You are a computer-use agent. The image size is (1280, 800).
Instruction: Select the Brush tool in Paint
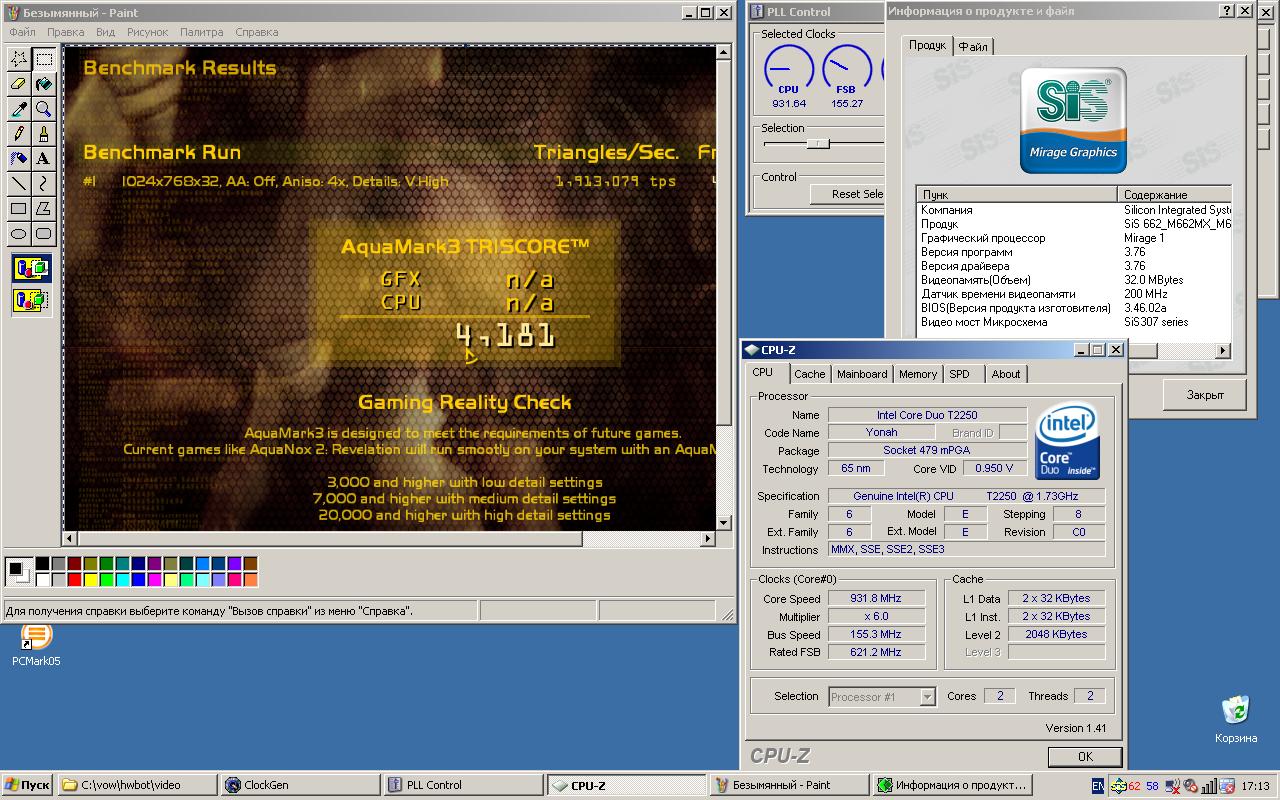click(43, 134)
